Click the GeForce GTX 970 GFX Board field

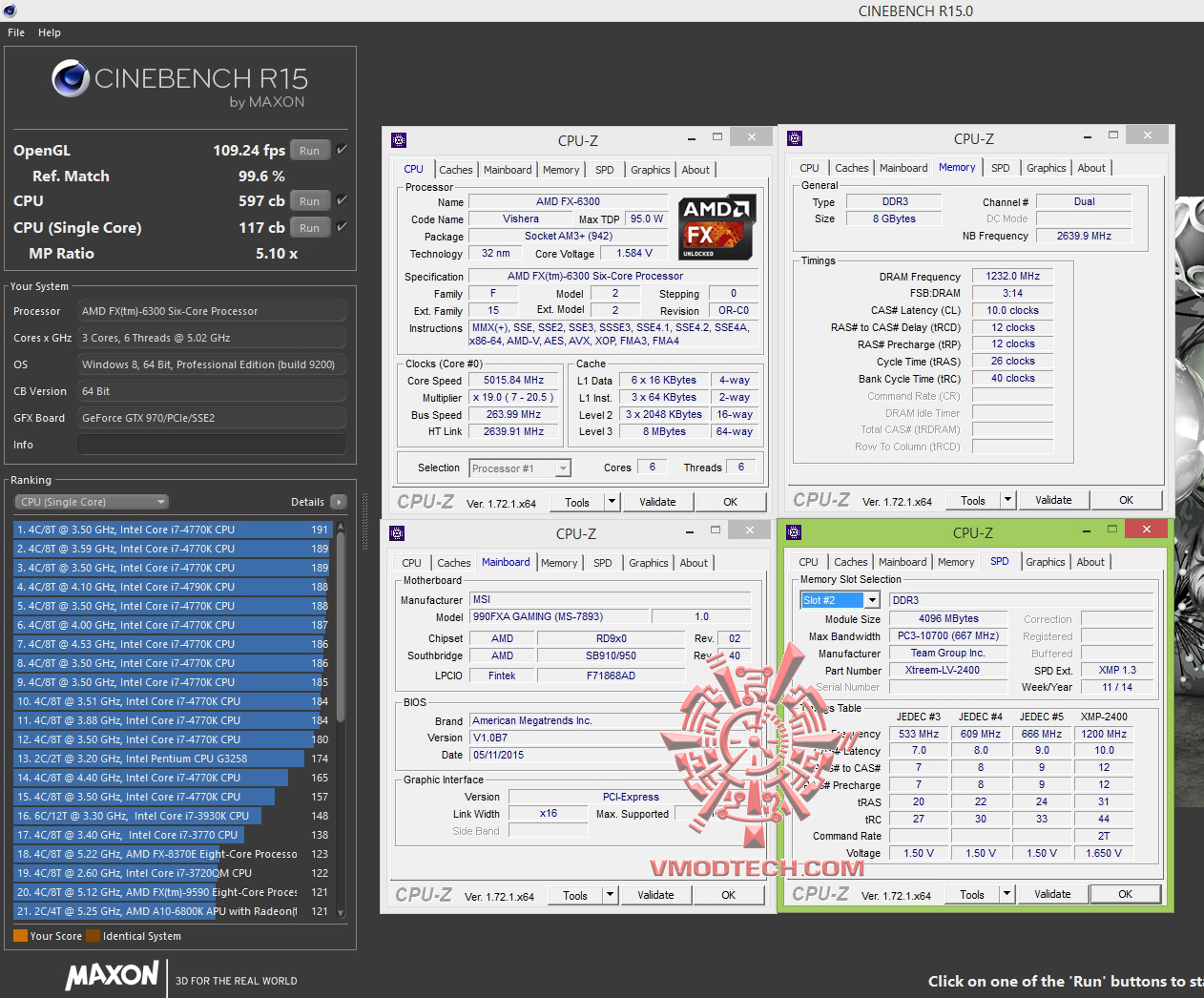pyautogui.click(x=212, y=418)
